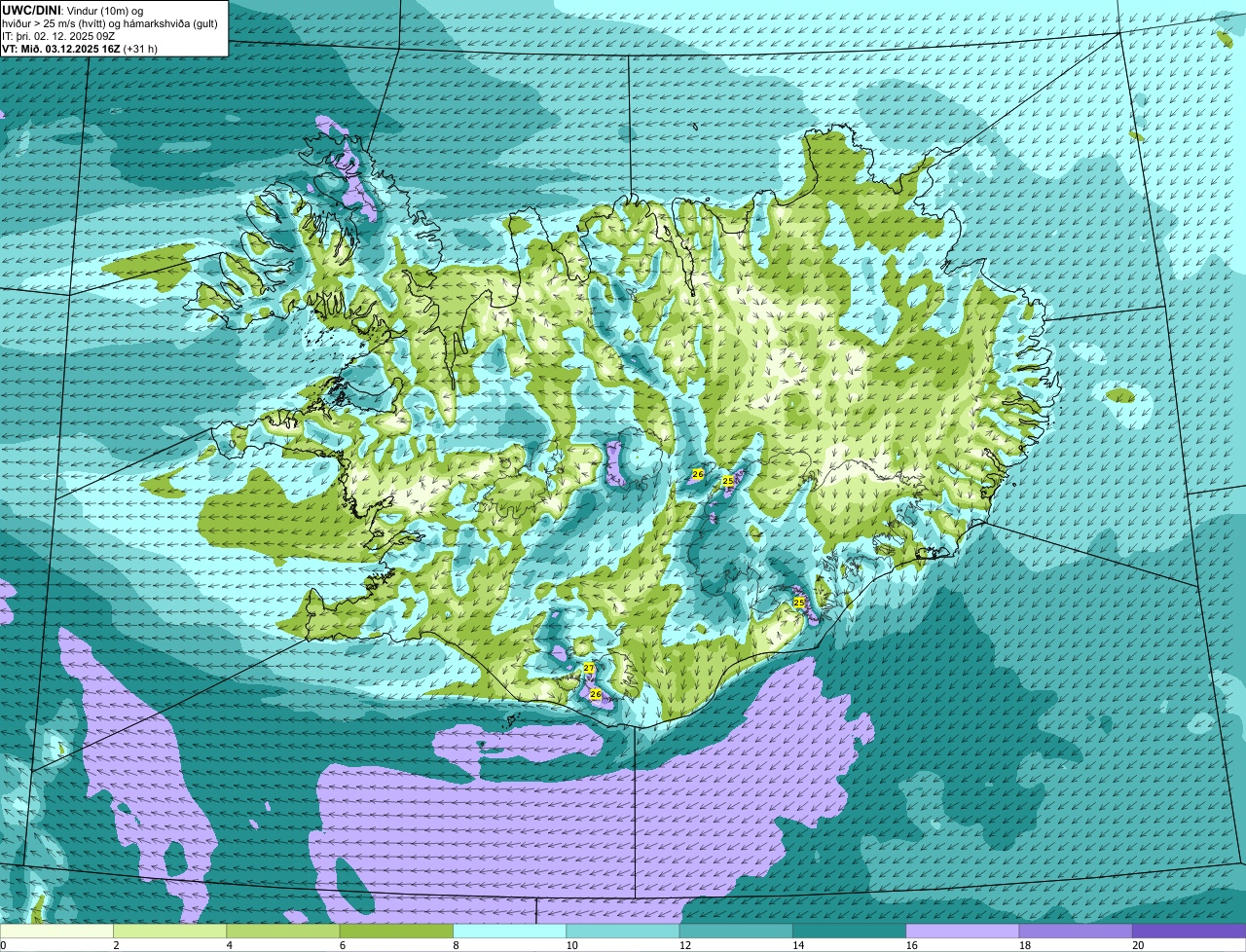Click the scale value '2' on the colorbar
The height and width of the screenshot is (952, 1246).
pyautogui.click(x=116, y=945)
